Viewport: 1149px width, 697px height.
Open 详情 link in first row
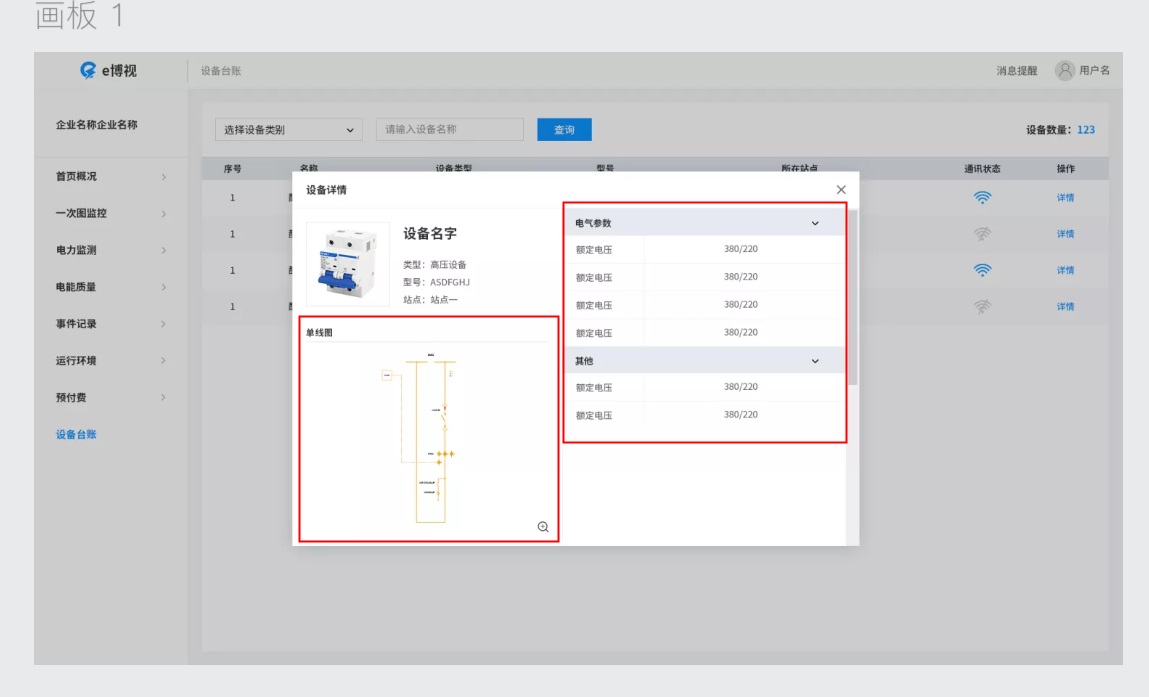1065,198
